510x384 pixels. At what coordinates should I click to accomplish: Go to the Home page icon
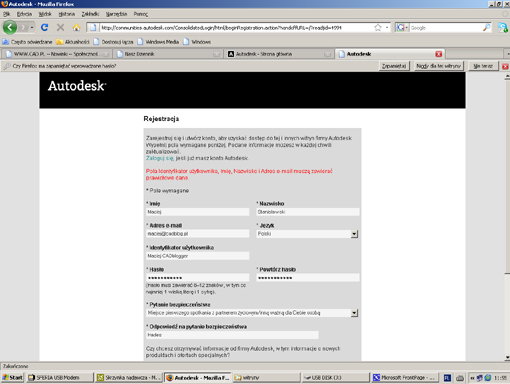(x=76, y=27)
